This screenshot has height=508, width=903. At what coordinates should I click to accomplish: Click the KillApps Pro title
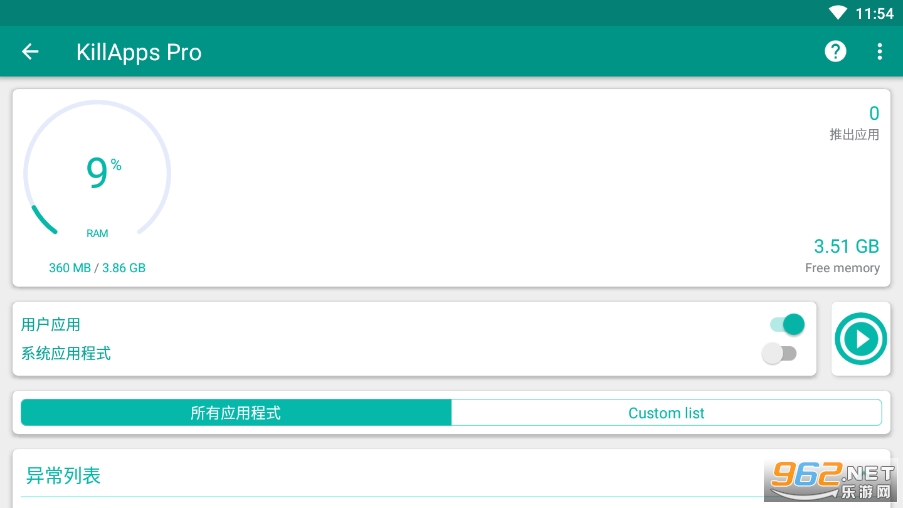point(139,52)
